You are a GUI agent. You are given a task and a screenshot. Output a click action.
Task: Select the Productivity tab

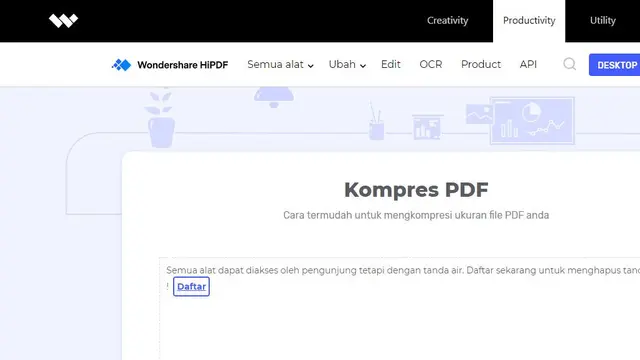pos(529,20)
